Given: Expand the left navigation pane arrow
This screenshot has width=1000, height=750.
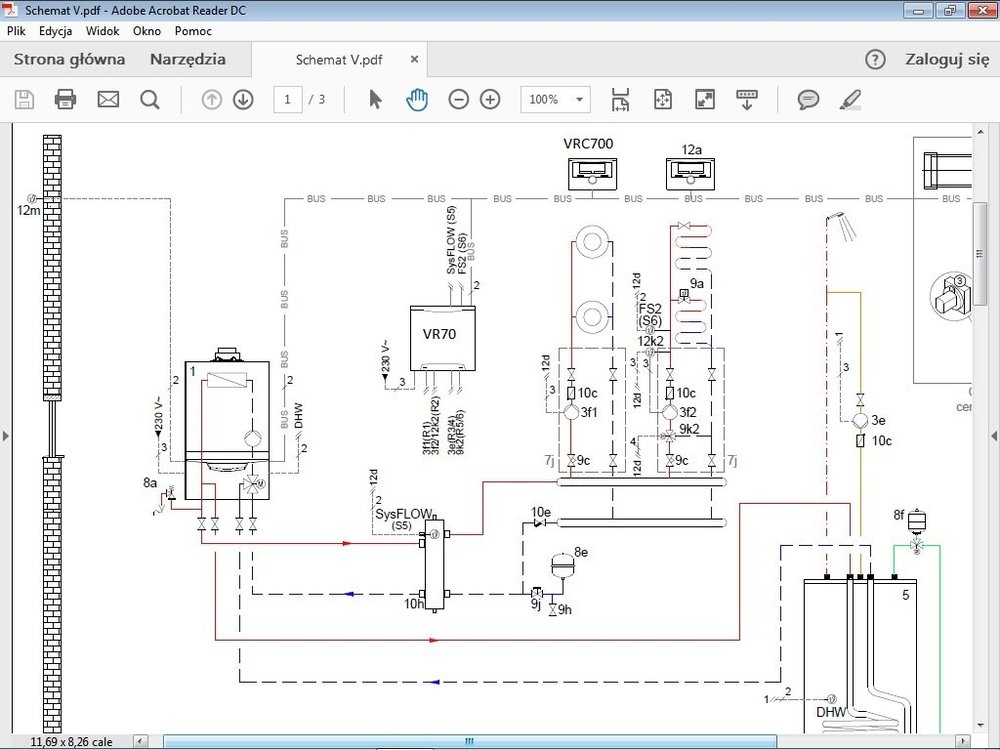Looking at the screenshot, I should (6, 436).
